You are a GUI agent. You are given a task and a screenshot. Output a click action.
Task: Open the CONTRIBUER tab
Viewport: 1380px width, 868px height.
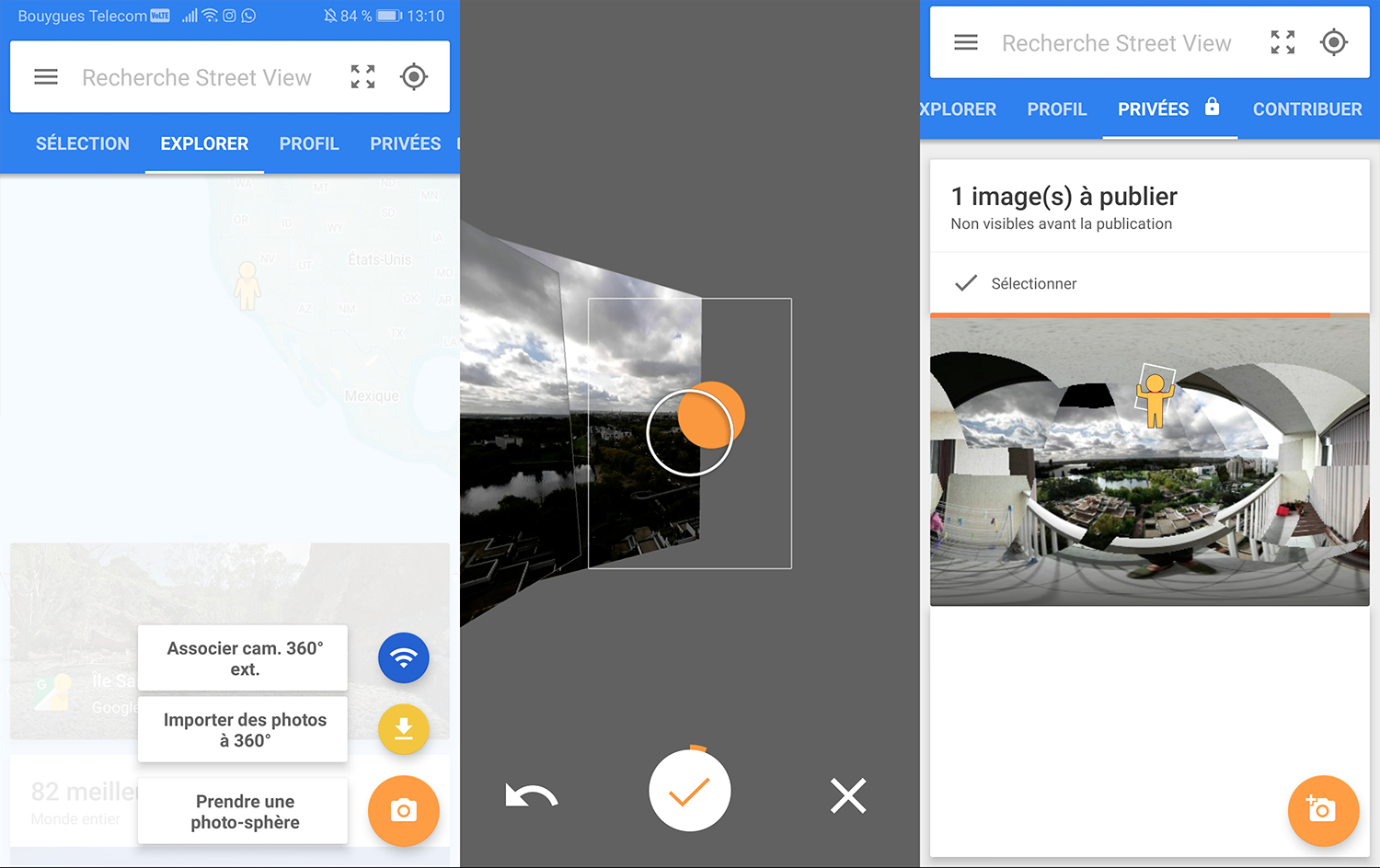click(1307, 109)
